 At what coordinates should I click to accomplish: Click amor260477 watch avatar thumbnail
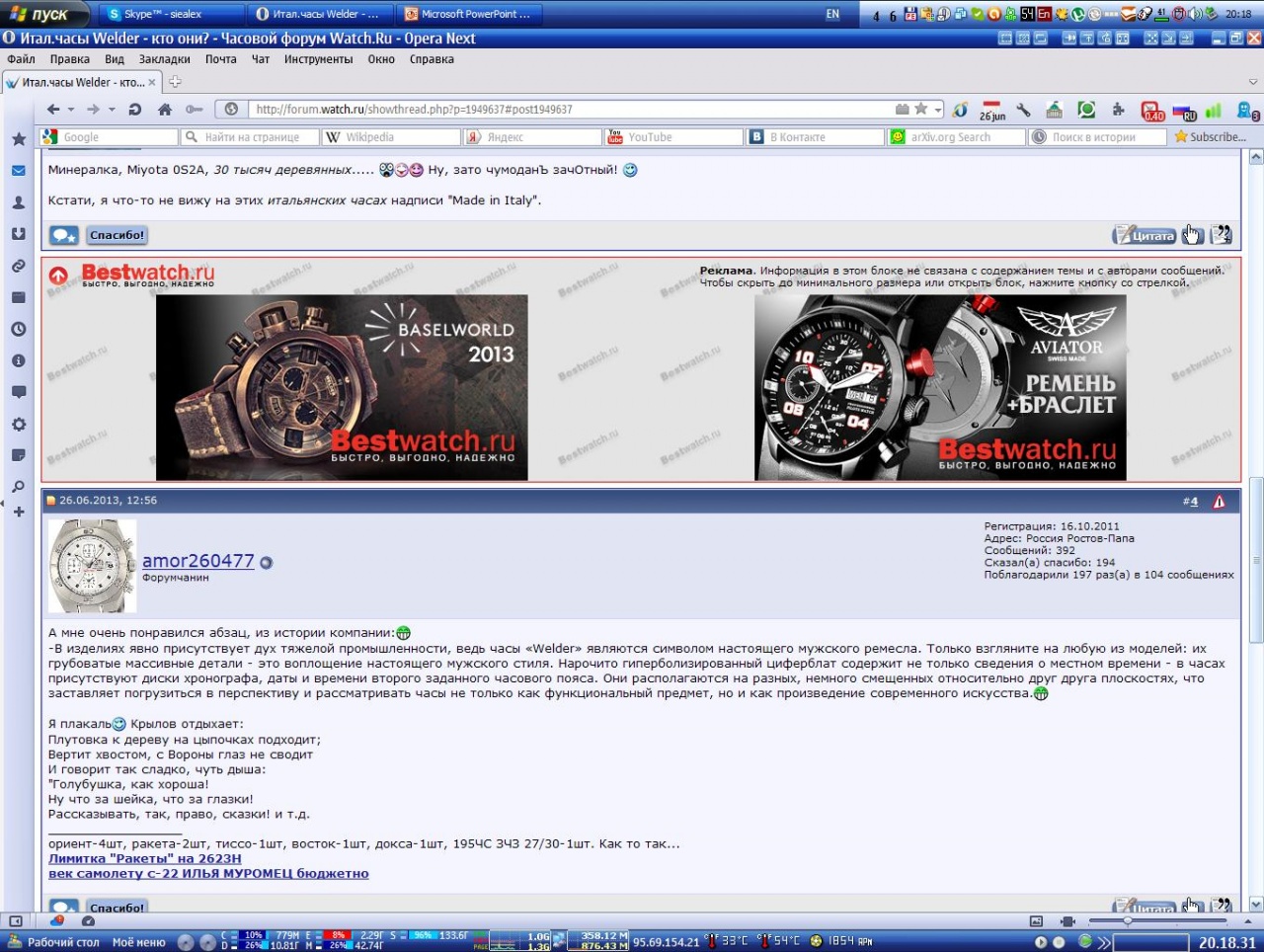click(x=93, y=566)
